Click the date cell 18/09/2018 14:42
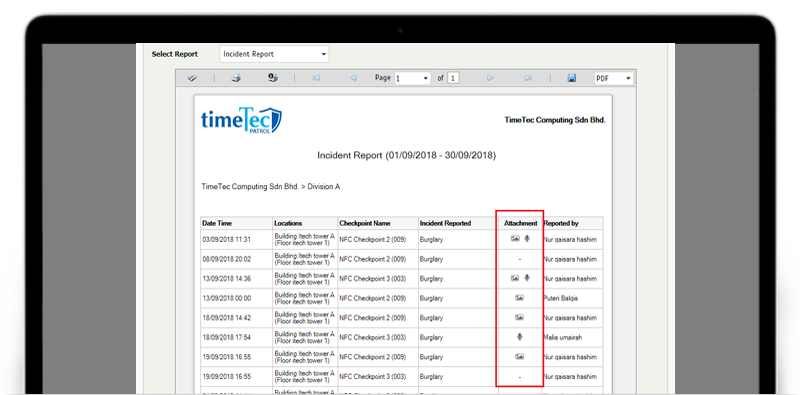Viewport: 800px width, 395px height. pyautogui.click(x=227, y=318)
